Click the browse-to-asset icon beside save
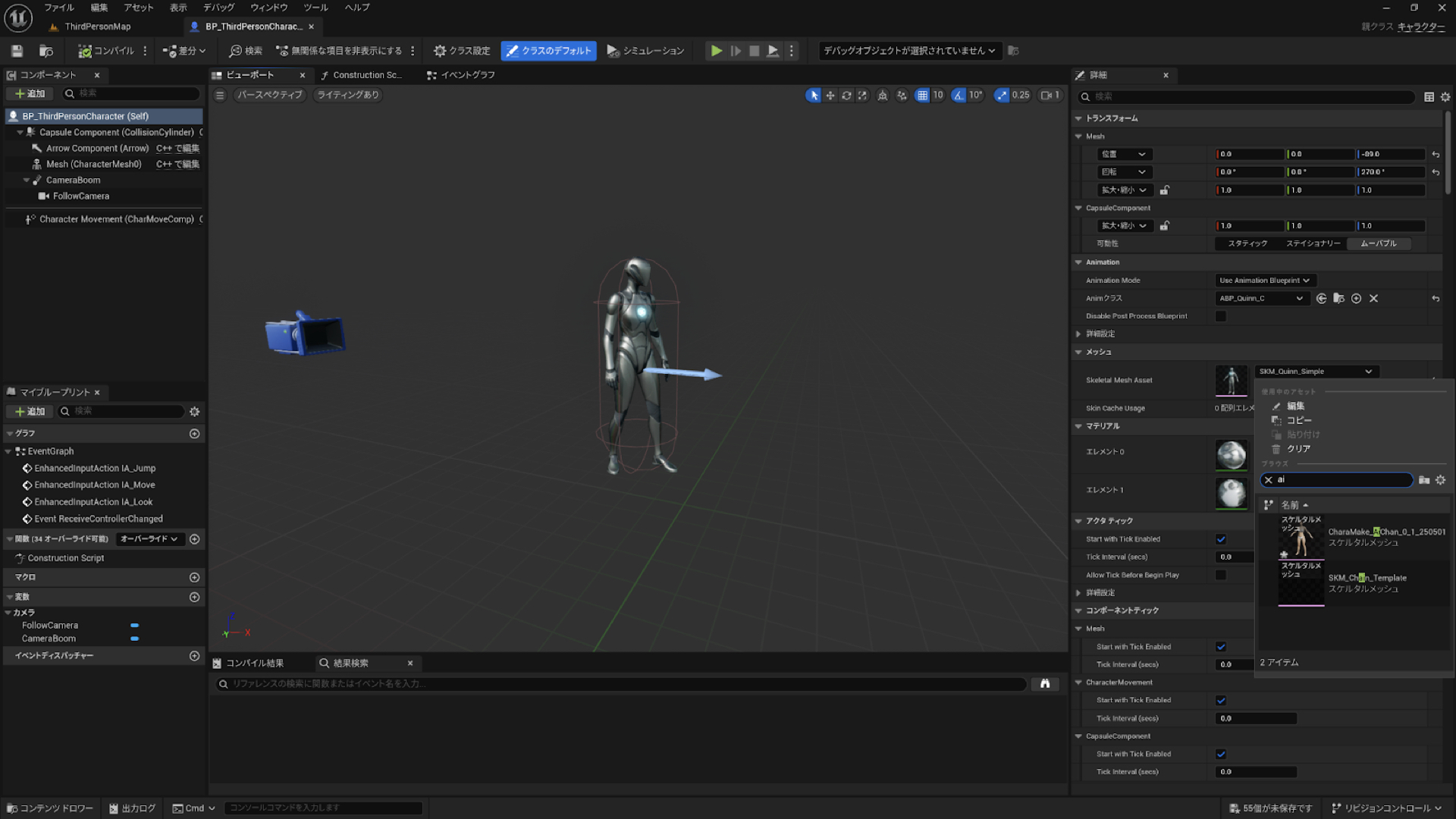Screen dimensions: 1456x819 point(46,51)
